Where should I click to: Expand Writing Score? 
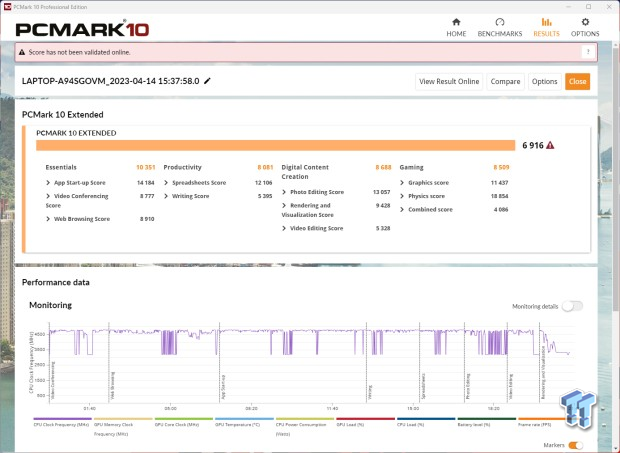166,196
